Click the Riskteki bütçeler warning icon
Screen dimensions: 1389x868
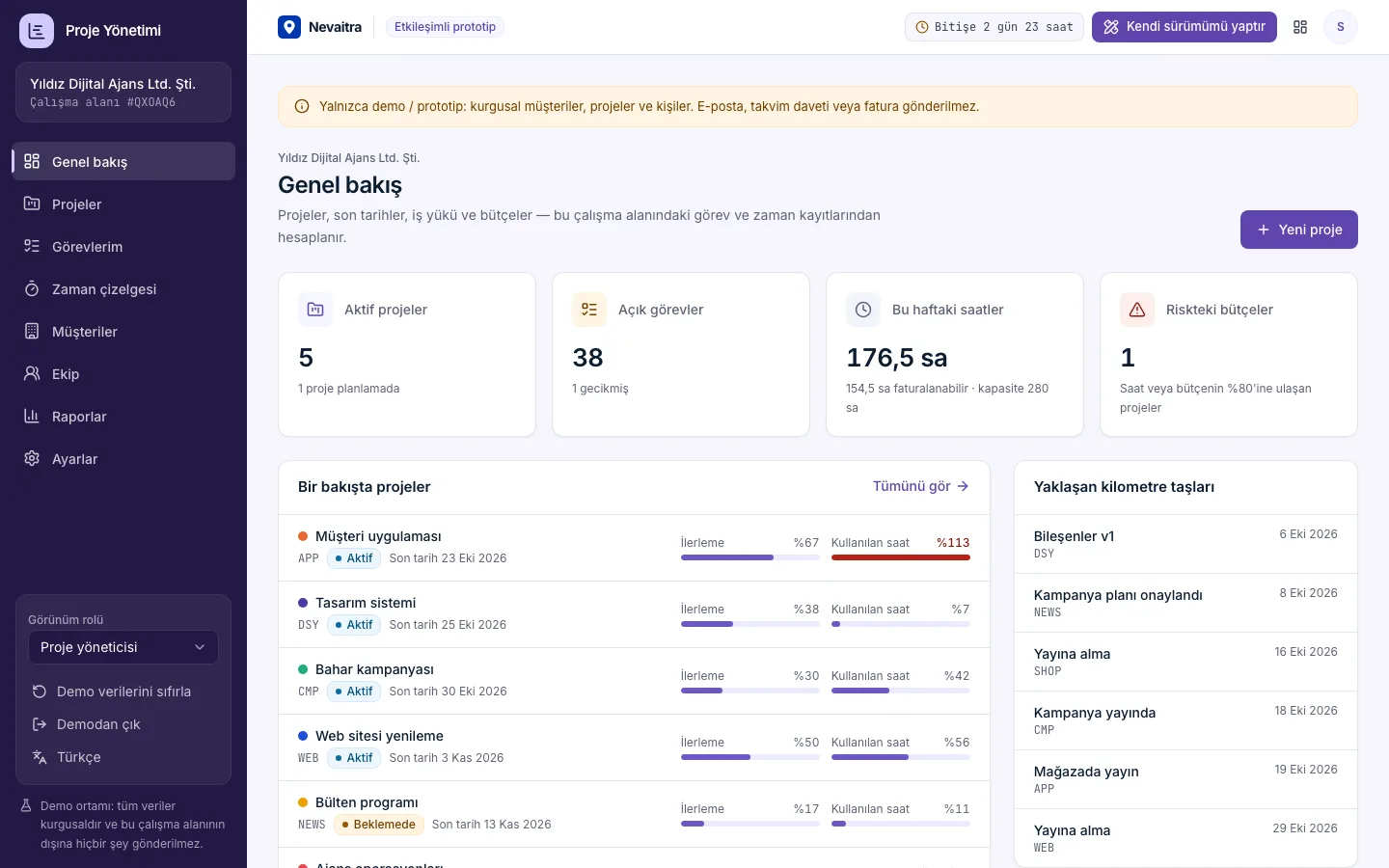click(1137, 310)
